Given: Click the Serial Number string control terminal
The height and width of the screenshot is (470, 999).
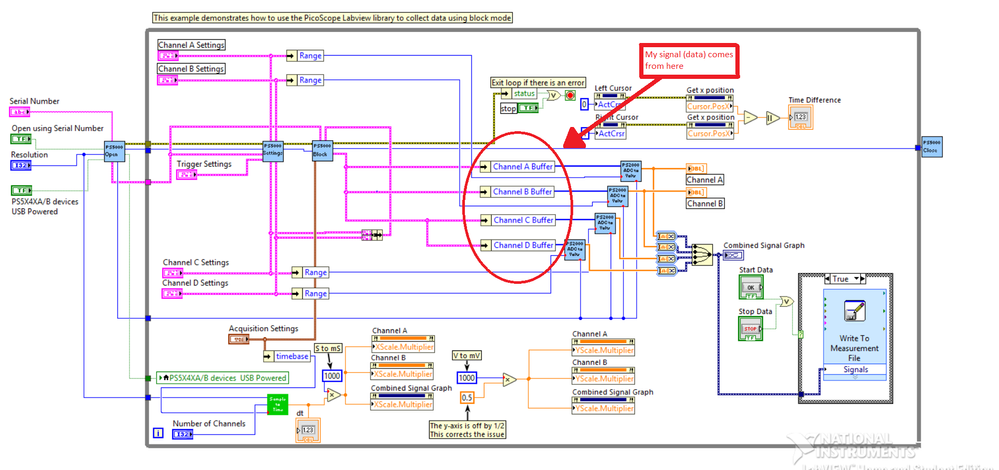Looking at the screenshot, I should [x=20, y=112].
